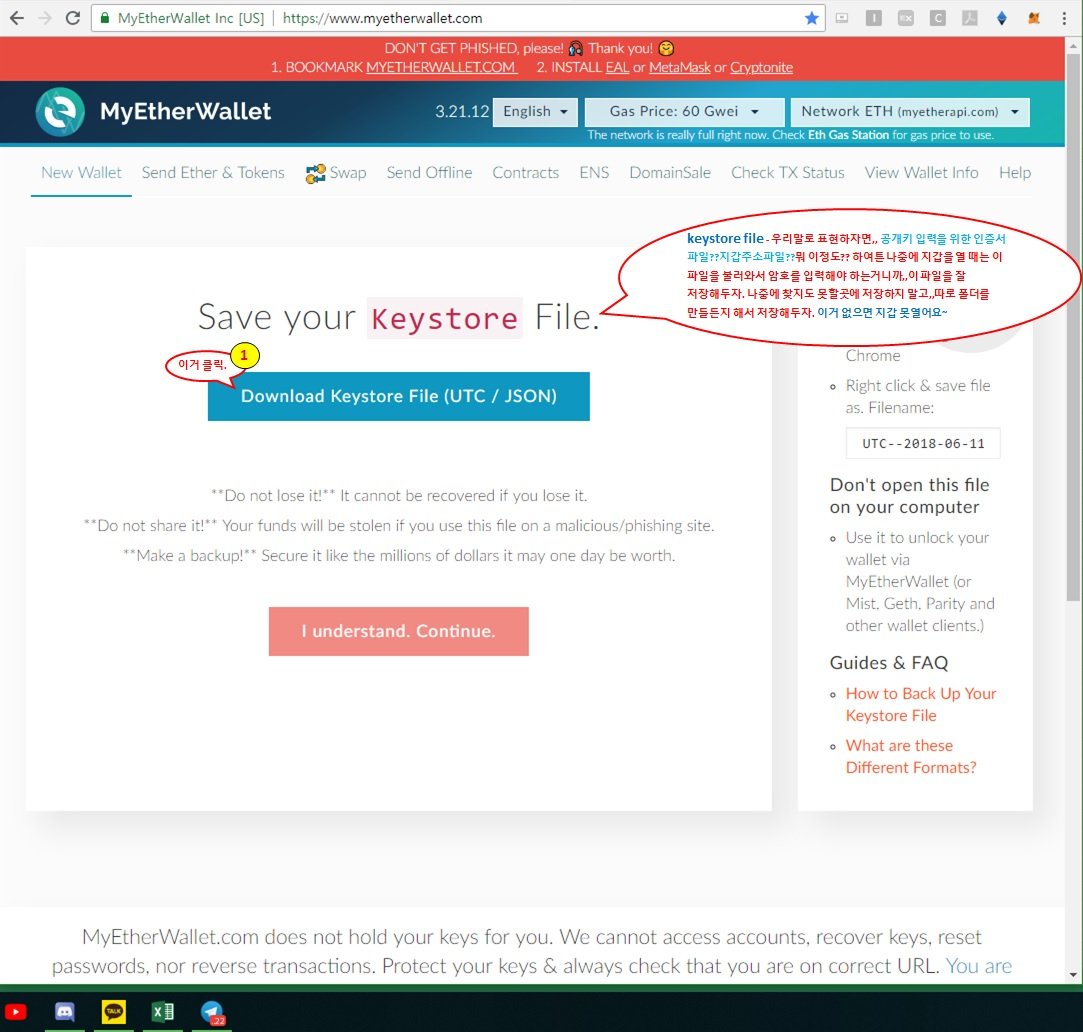Open the Eth Gas Station link
This screenshot has height=1032, width=1083.
pos(848,135)
